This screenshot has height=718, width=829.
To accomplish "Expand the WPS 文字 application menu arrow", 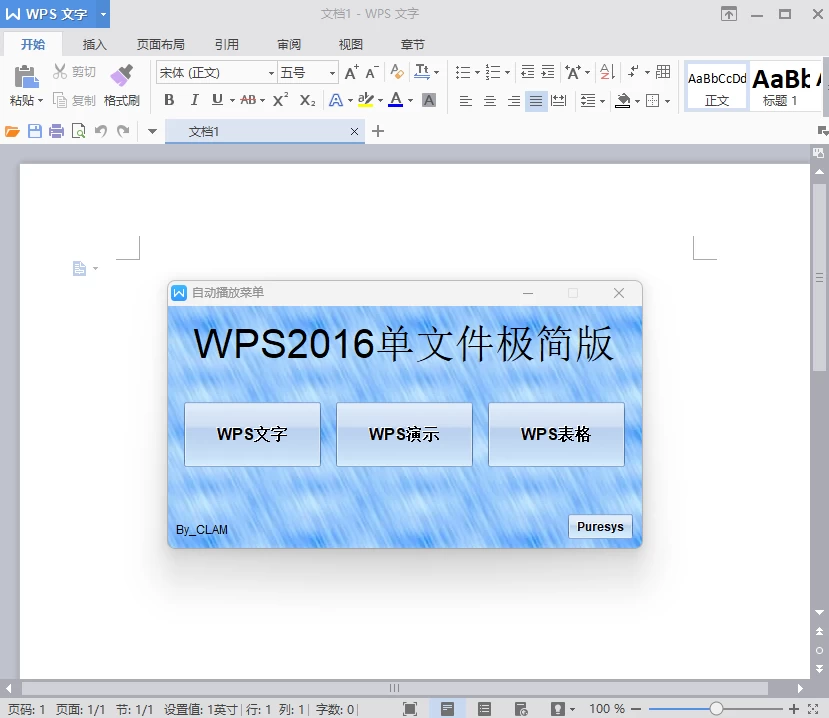I will (x=103, y=14).
